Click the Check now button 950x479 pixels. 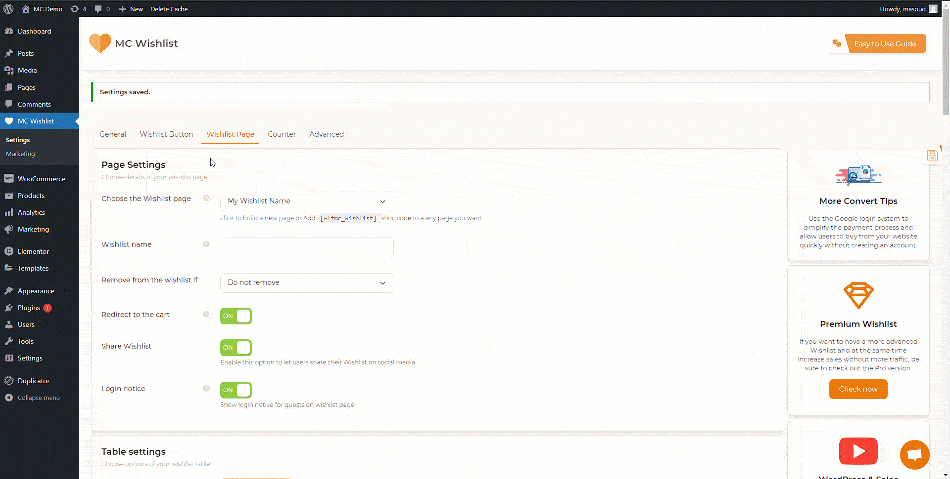[x=859, y=389]
